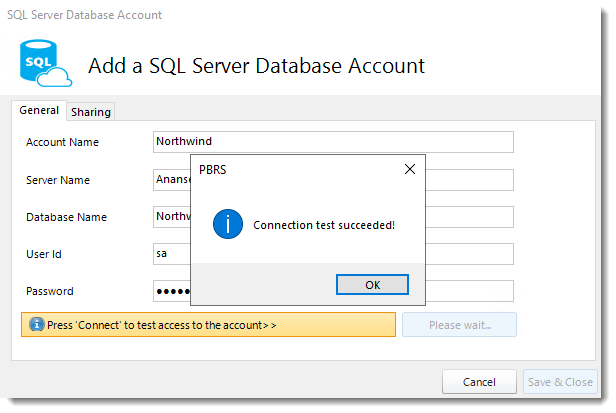This screenshot has width=616, height=413.
Task: Click the SQL cloud database icon
Action: (46, 63)
